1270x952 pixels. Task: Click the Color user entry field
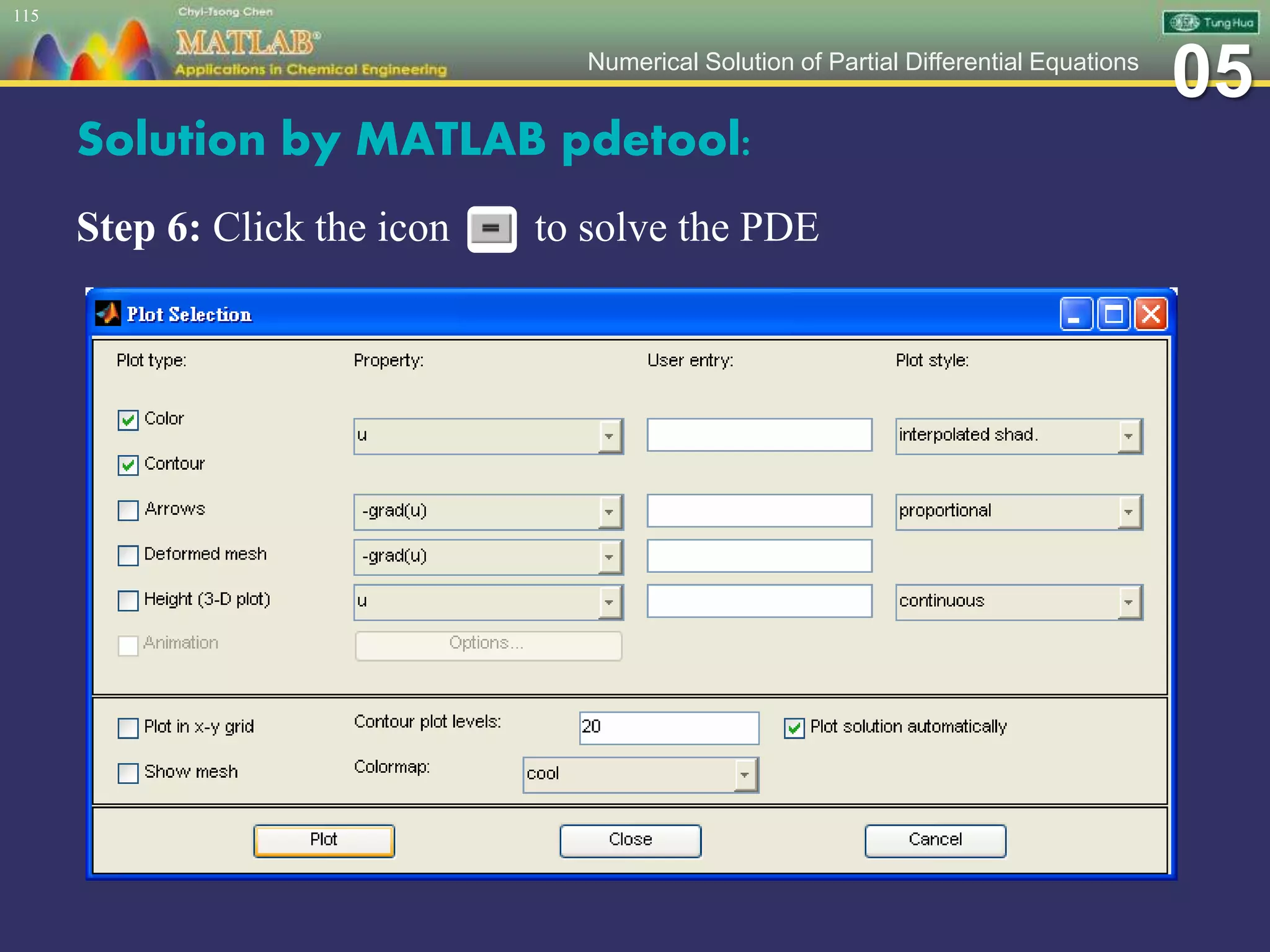[x=759, y=434]
